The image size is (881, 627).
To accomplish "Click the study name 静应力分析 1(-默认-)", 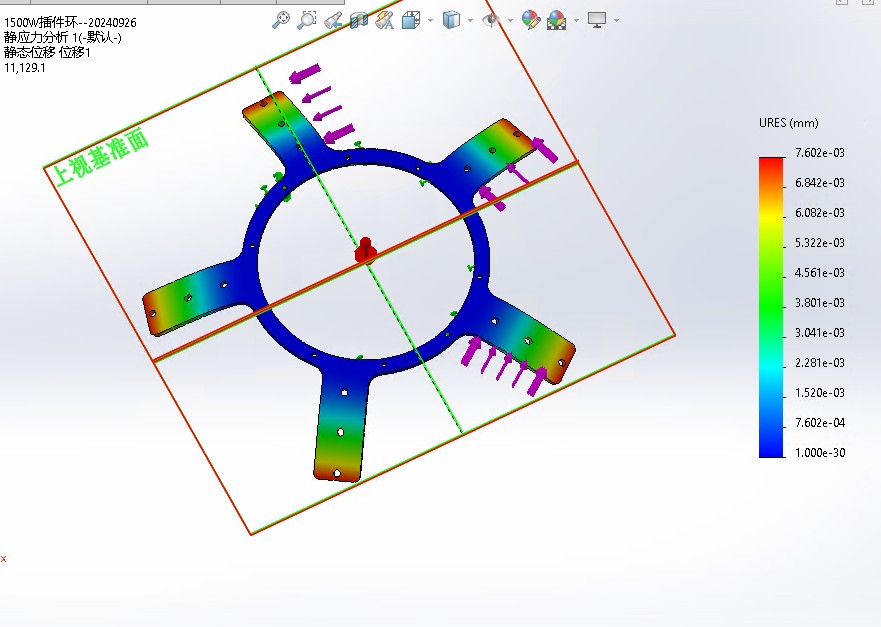I will click(x=63, y=38).
